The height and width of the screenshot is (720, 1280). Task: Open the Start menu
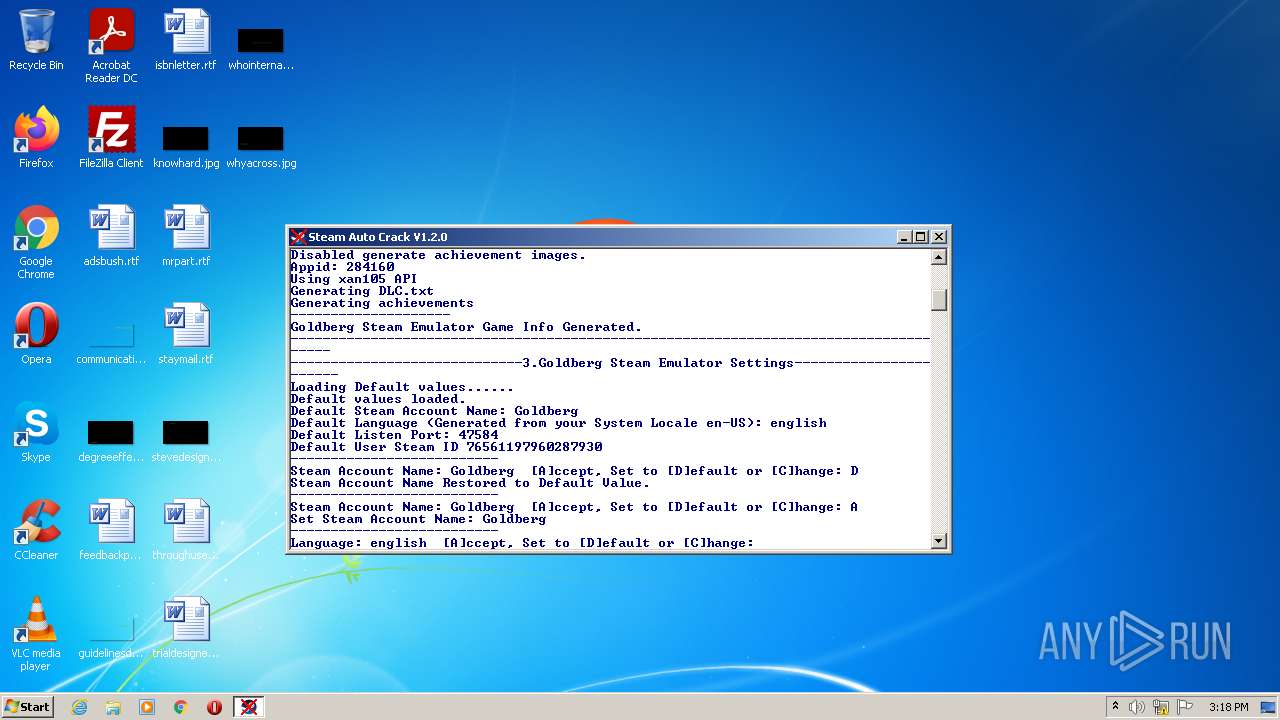(x=27, y=706)
